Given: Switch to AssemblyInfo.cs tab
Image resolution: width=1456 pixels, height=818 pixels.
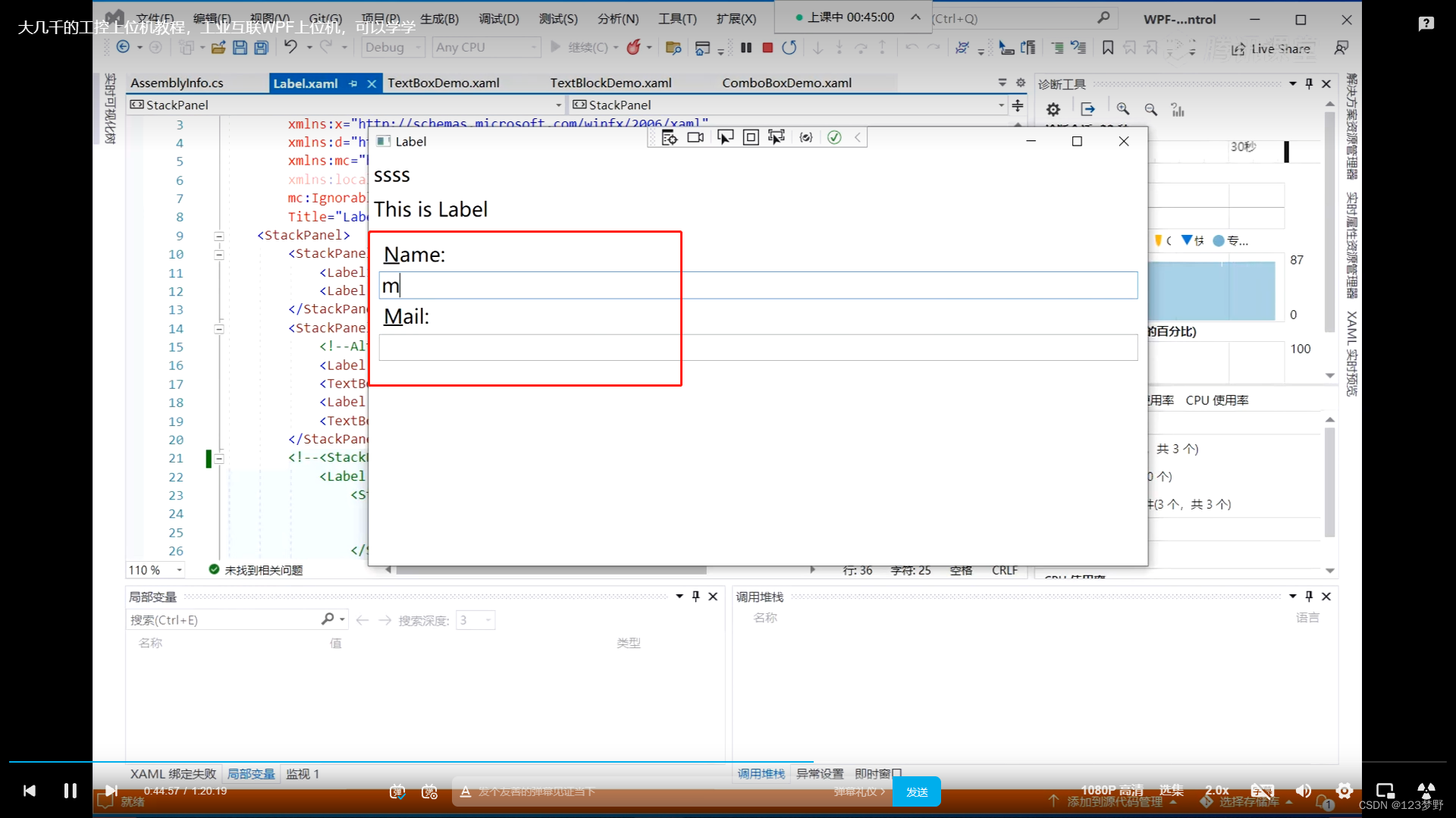Looking at the screenshot, I should tap(177, 83).
